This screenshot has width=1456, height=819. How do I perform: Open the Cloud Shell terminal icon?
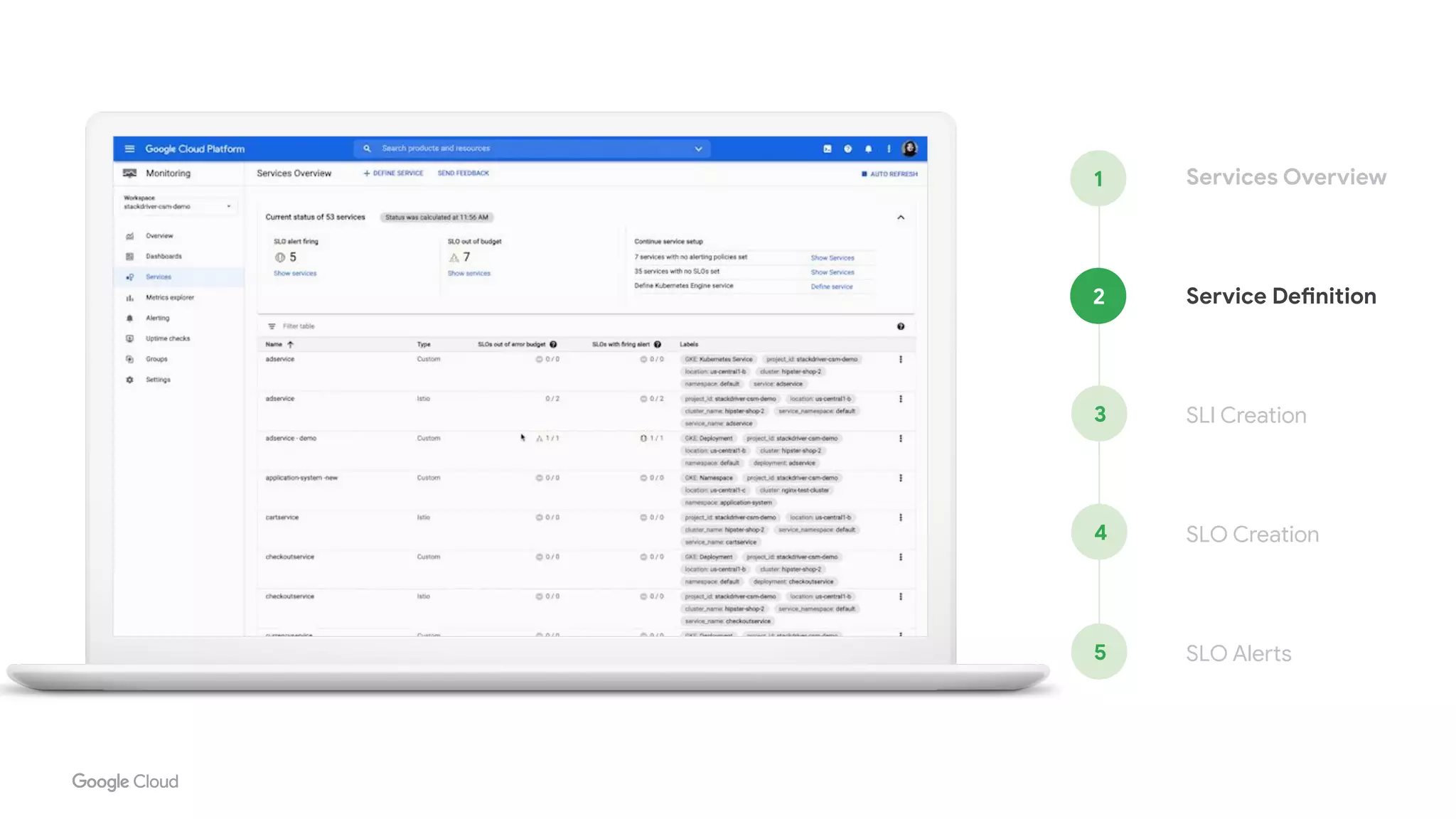click(827, 149)
